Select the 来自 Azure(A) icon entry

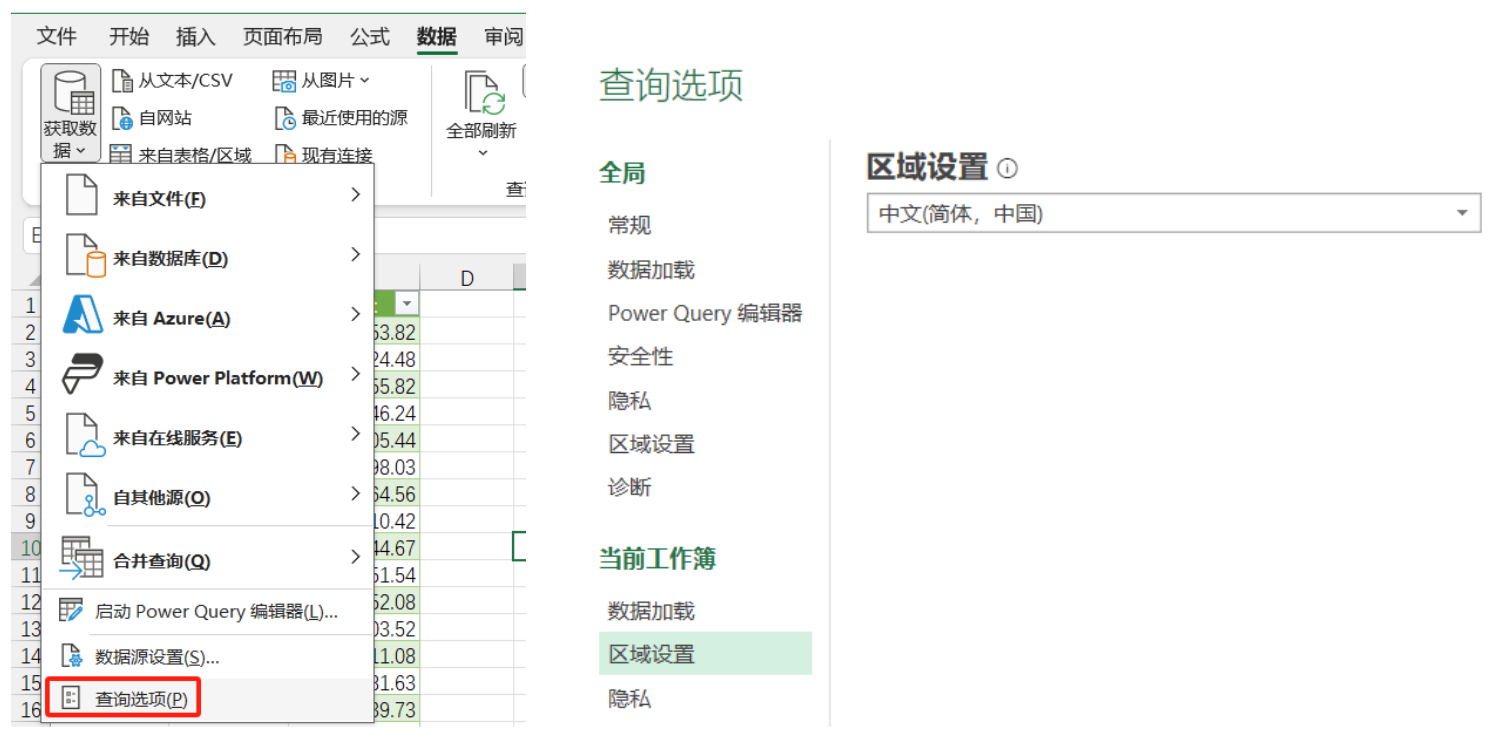[x=83, y=316]
